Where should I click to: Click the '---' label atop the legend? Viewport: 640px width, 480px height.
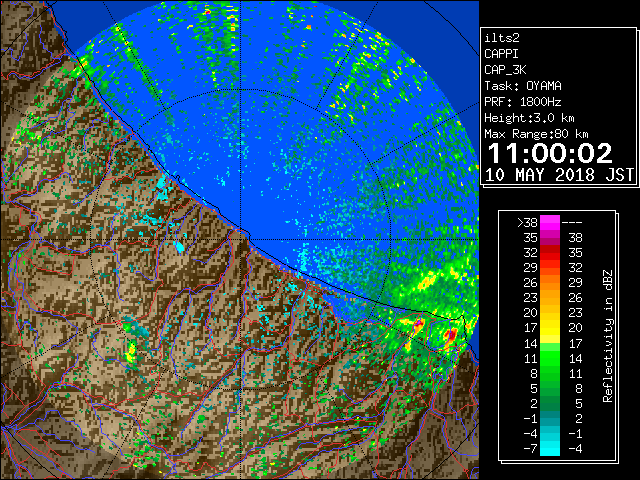[x=572, y=223]
